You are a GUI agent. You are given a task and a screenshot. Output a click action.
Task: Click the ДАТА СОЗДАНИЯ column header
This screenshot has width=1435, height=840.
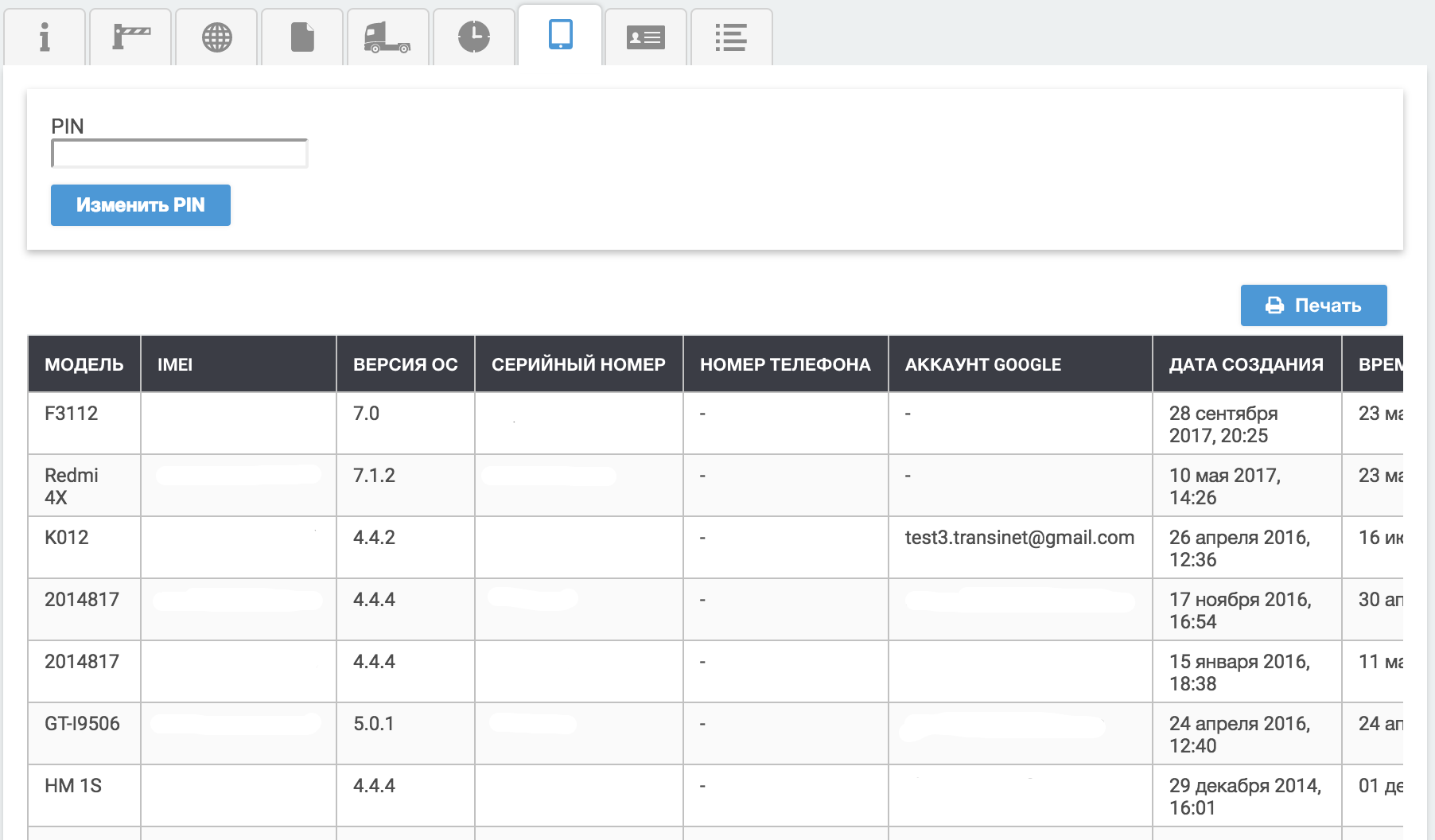(x=1246, y=364)
